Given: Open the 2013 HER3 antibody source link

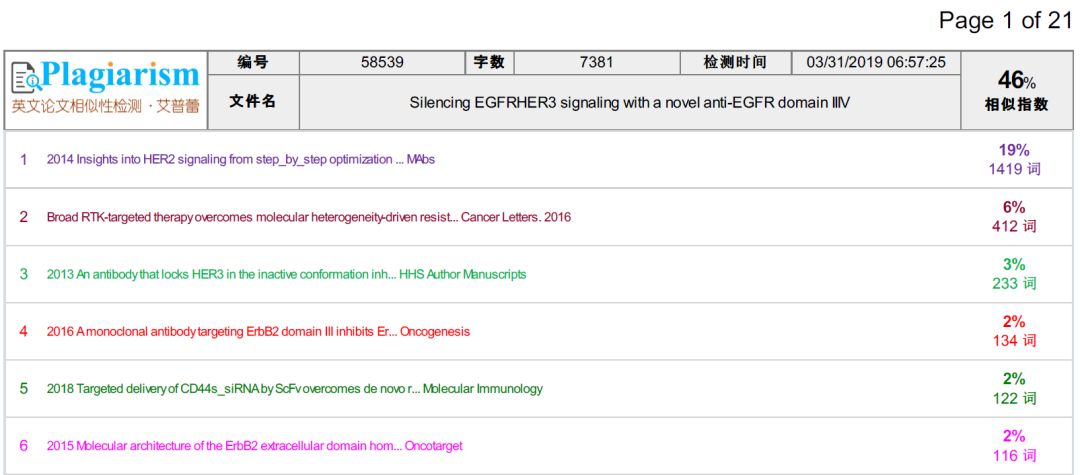Looking at the screenshot, I should [286, 274].
